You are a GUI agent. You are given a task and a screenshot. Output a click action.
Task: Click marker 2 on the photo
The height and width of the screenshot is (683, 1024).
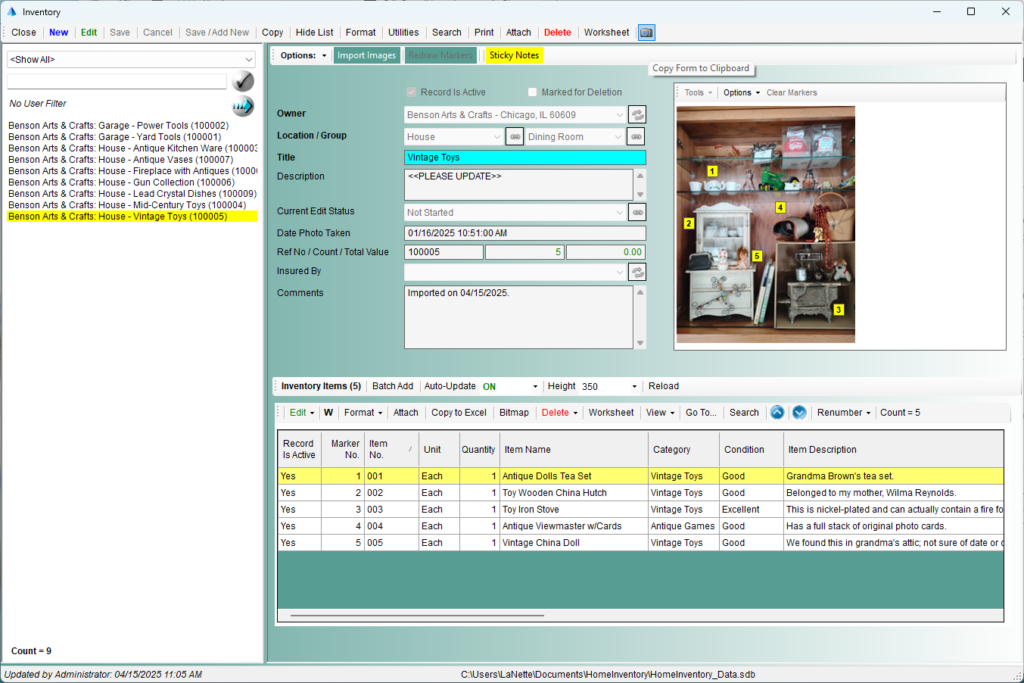(688, 223)
